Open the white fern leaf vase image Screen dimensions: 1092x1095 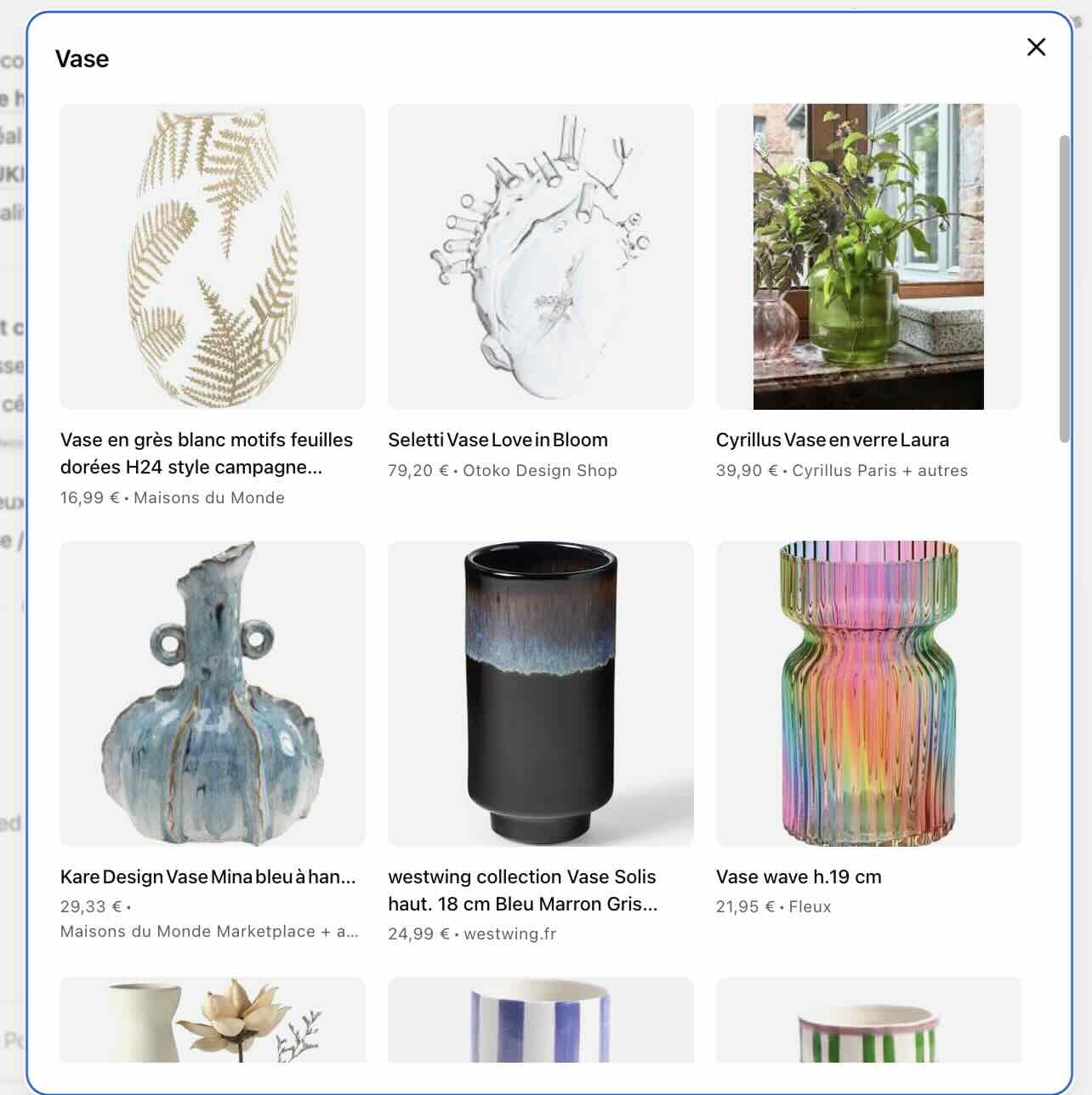tap(213, 257)
